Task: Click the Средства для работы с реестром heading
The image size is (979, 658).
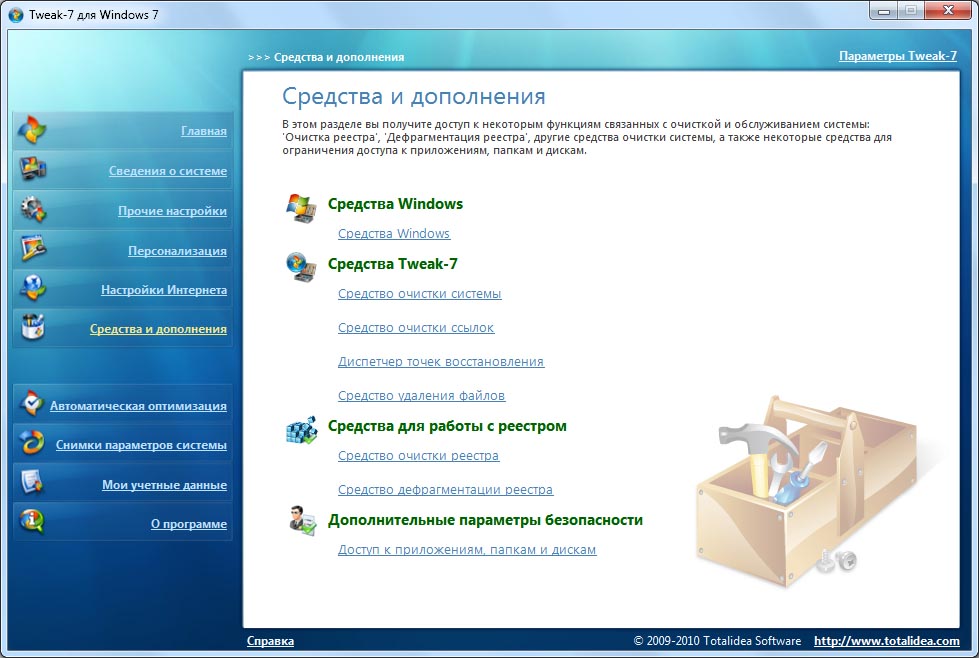Action: (x=447, y=426)
